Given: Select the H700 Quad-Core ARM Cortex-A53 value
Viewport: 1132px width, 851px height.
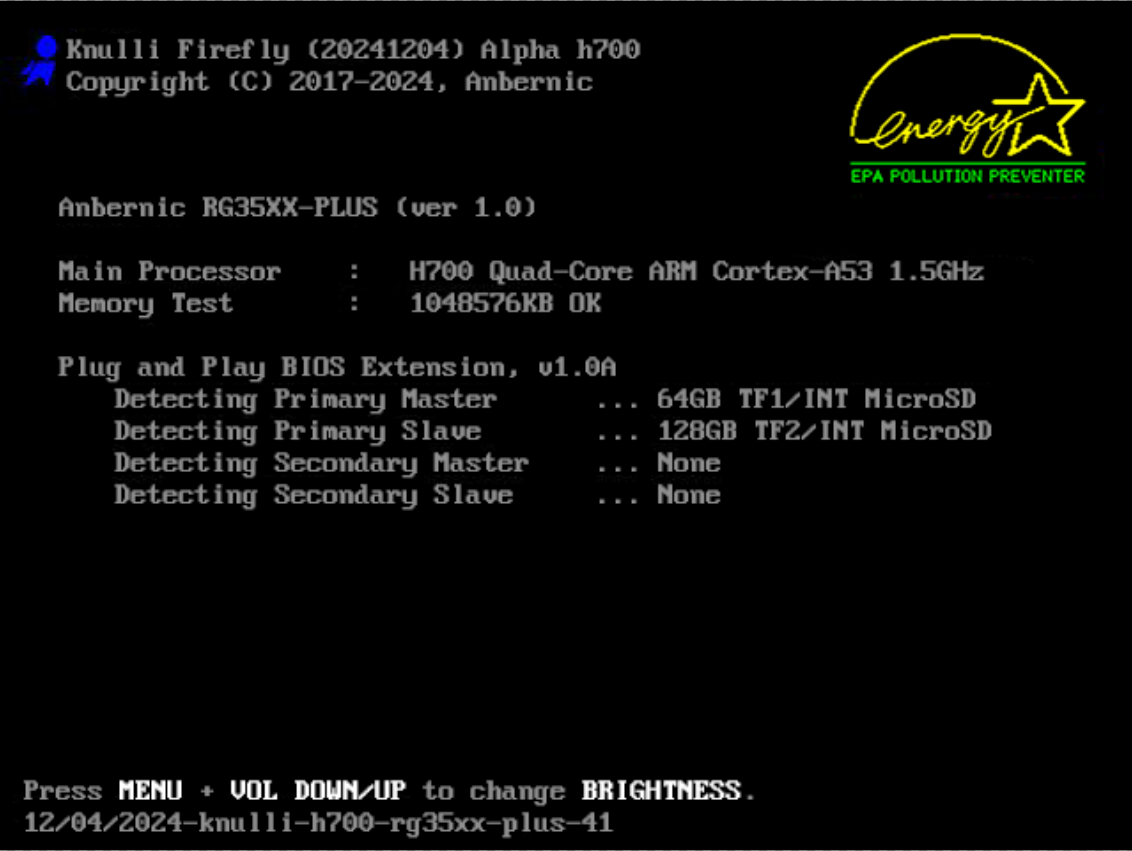Looking at the screenshot, I should [696, 271].
